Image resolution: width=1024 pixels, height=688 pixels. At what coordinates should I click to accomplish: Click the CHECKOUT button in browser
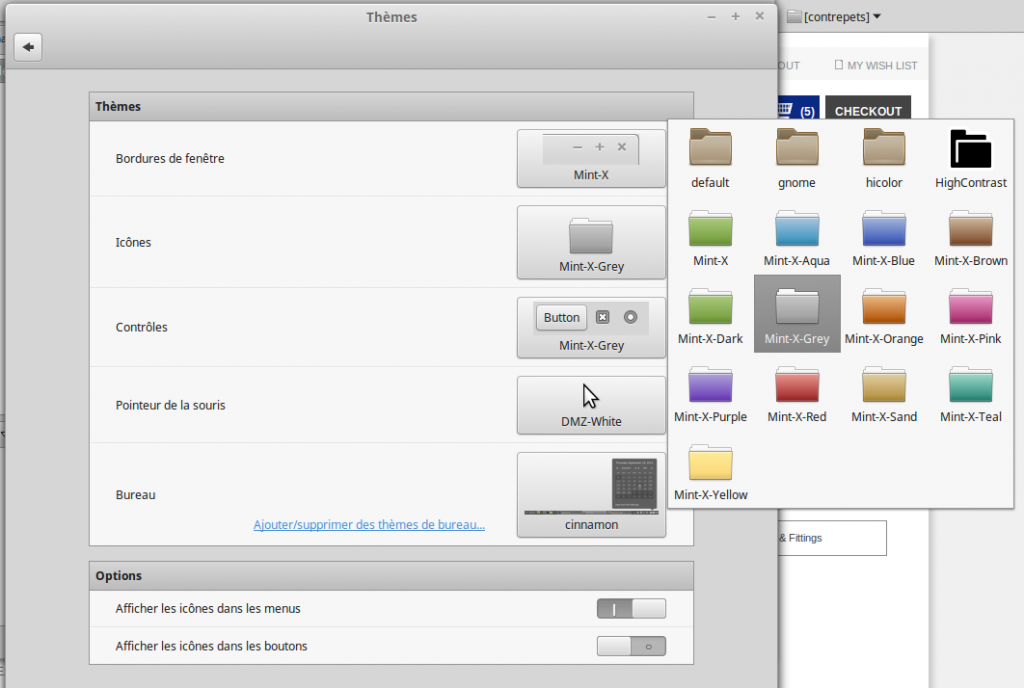point(867,110)
